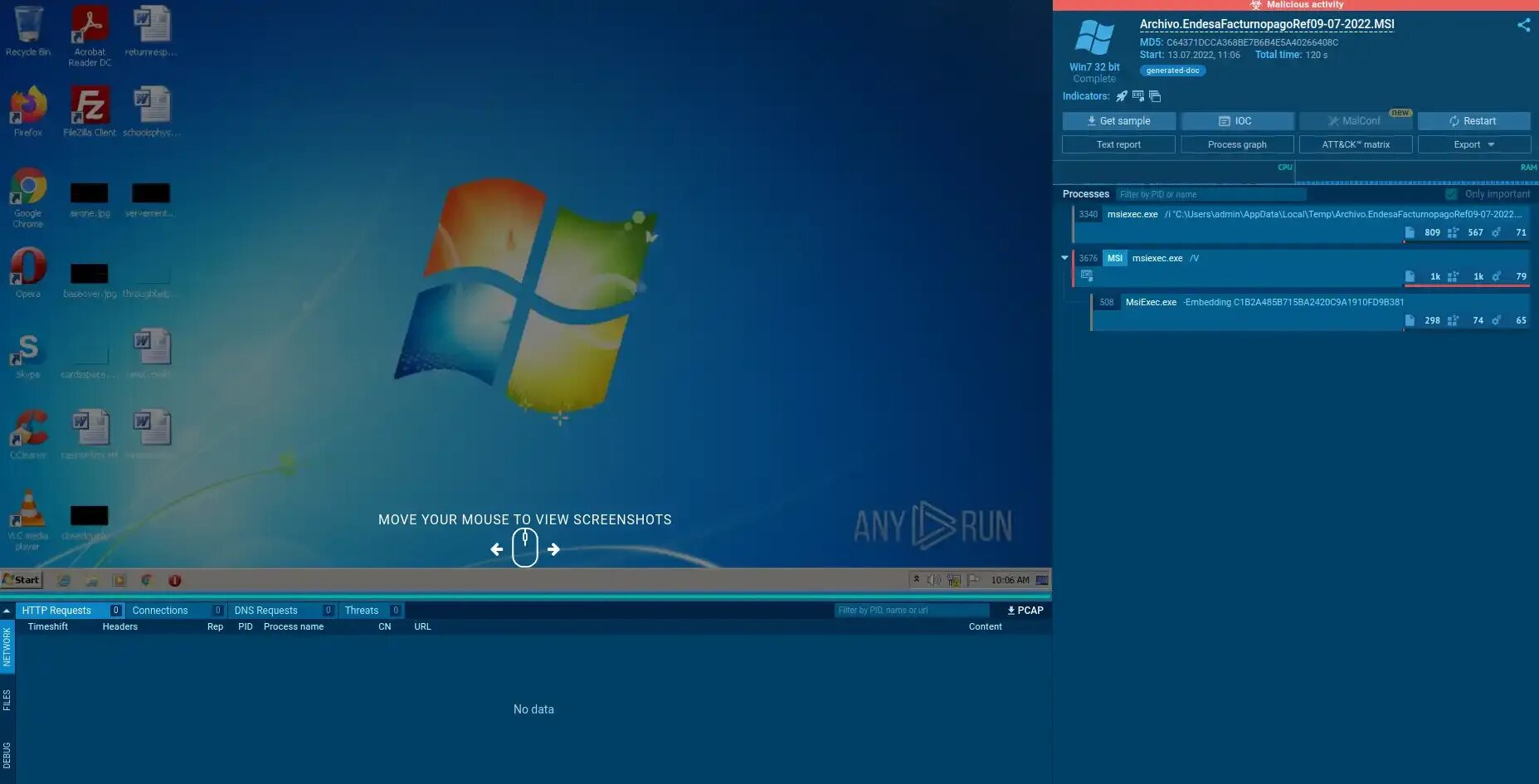Switch to HTTP Requests tab
Screen dimensions: 1539x784
(70, 611)
